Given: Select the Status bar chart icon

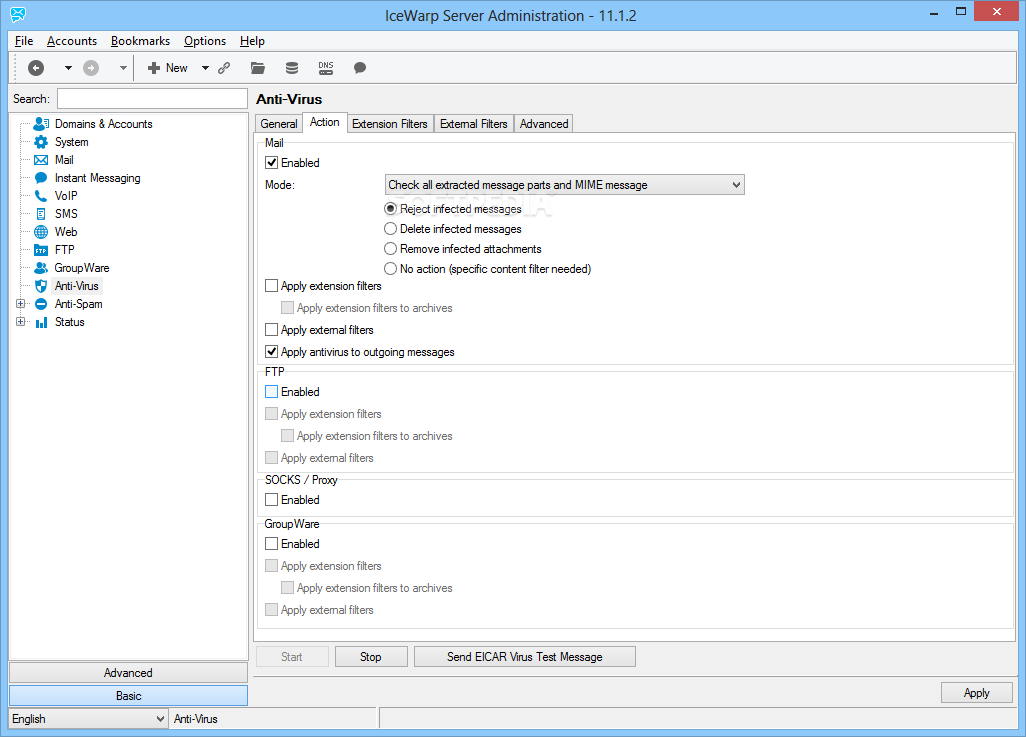Looking at the screenshot, I should pyautogui.click(x=41, y=322).
